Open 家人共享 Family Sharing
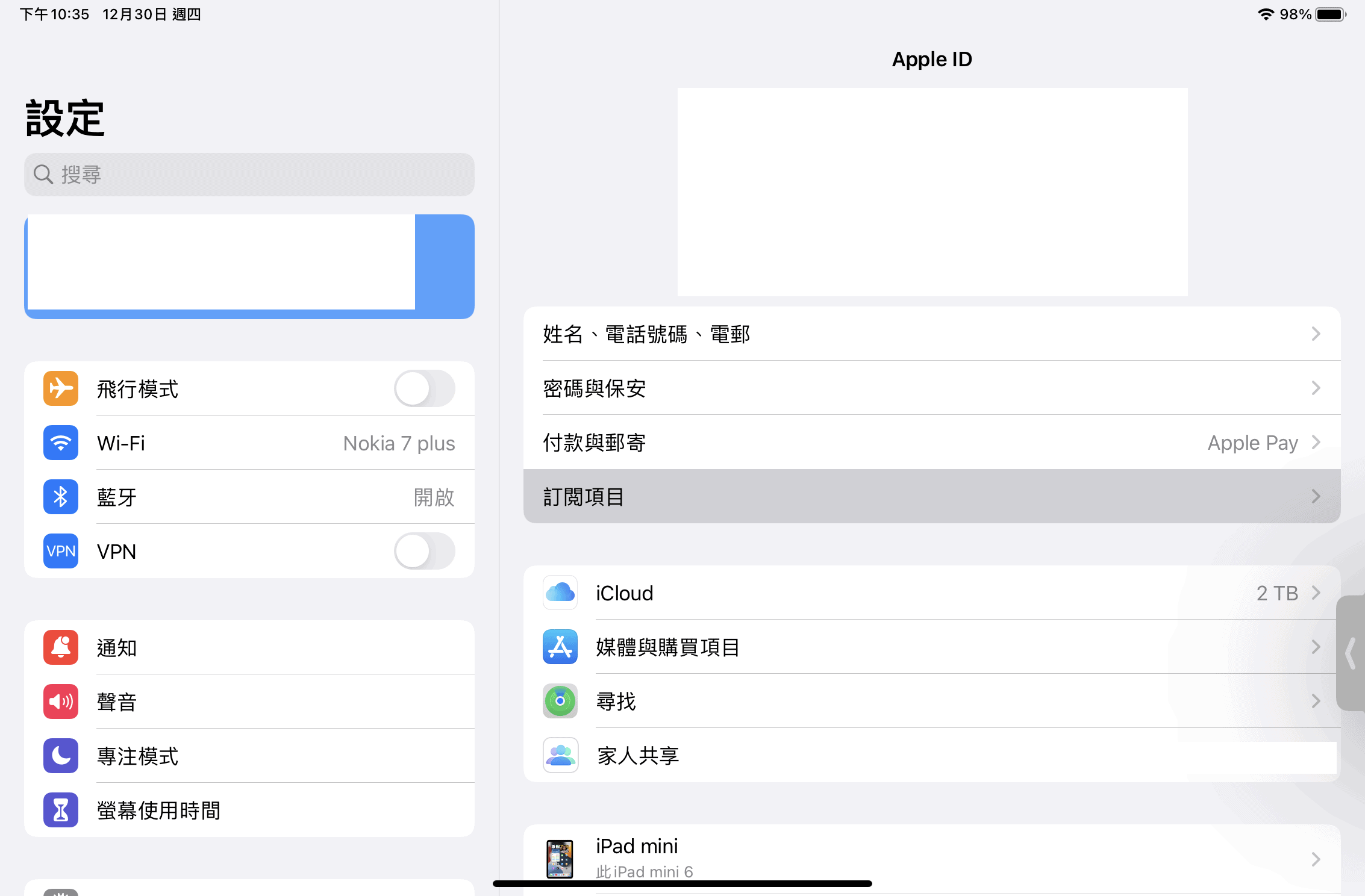The height and width of the screenshot is (896, 1365). (932, 755)
